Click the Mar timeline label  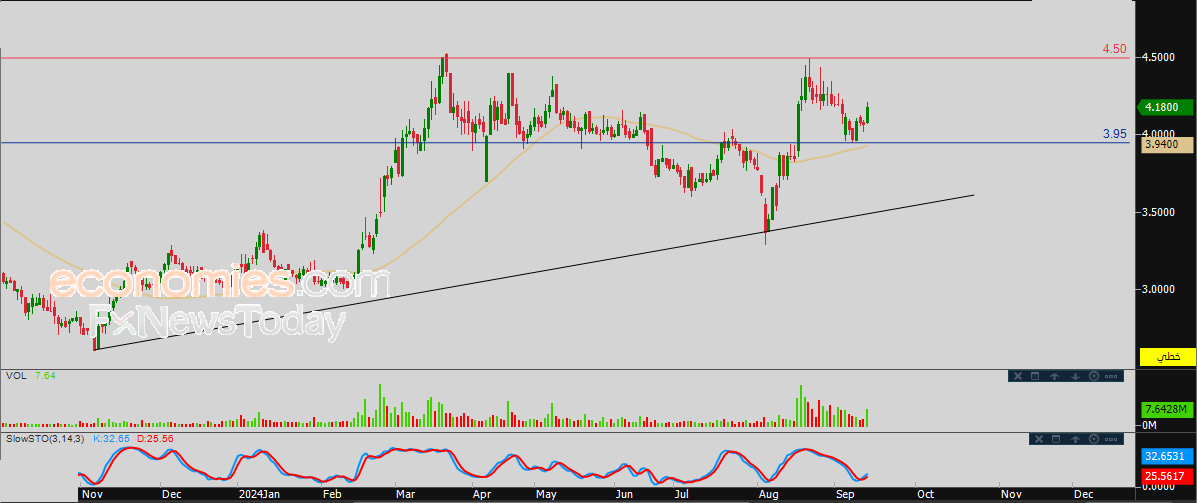tap(403, 495)
